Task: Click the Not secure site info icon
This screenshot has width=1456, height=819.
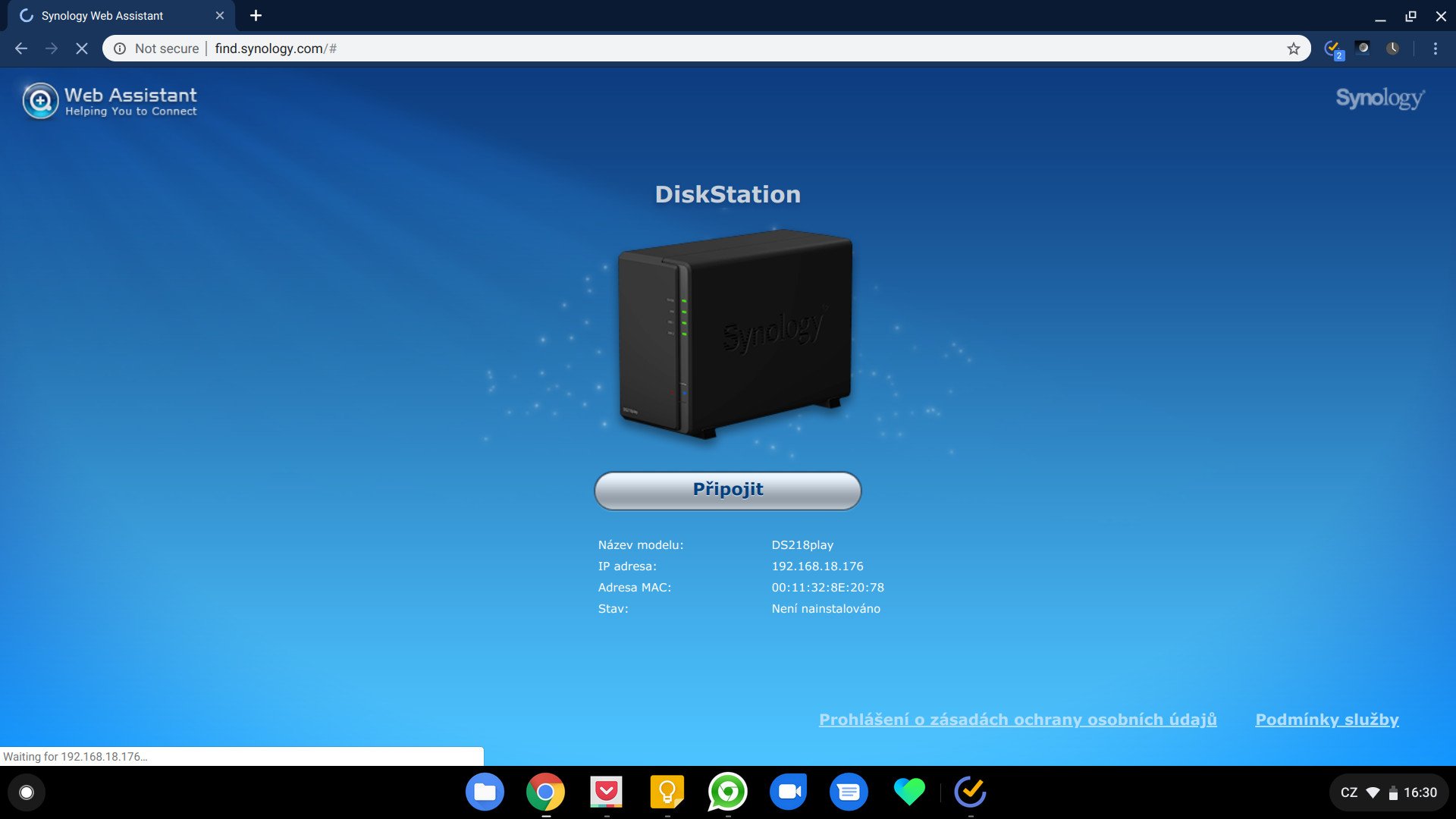Action: click(120, 49)
